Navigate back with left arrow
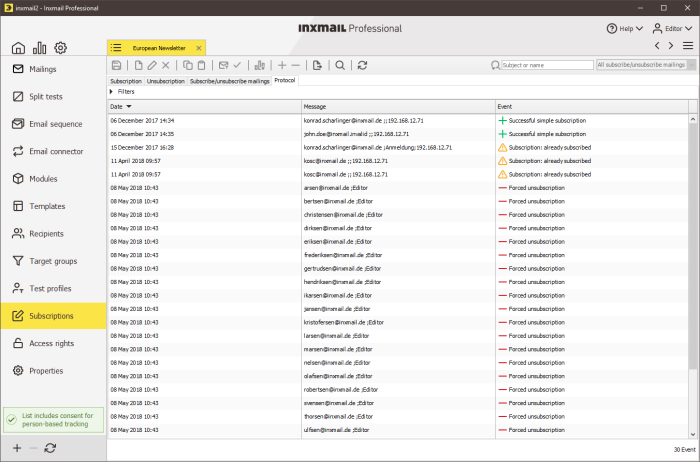Viewport: 700px width, 462px height. coord(657,45)
